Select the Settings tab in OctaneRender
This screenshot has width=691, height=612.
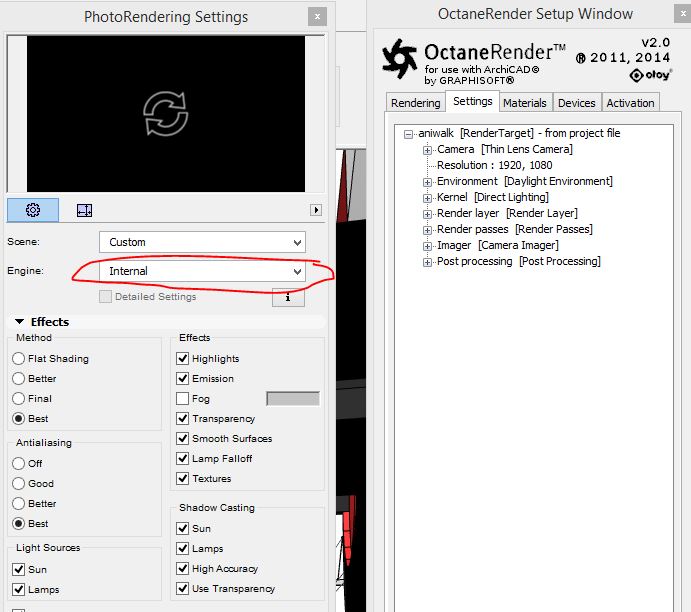pyautogui.click(x=472, y=101)
